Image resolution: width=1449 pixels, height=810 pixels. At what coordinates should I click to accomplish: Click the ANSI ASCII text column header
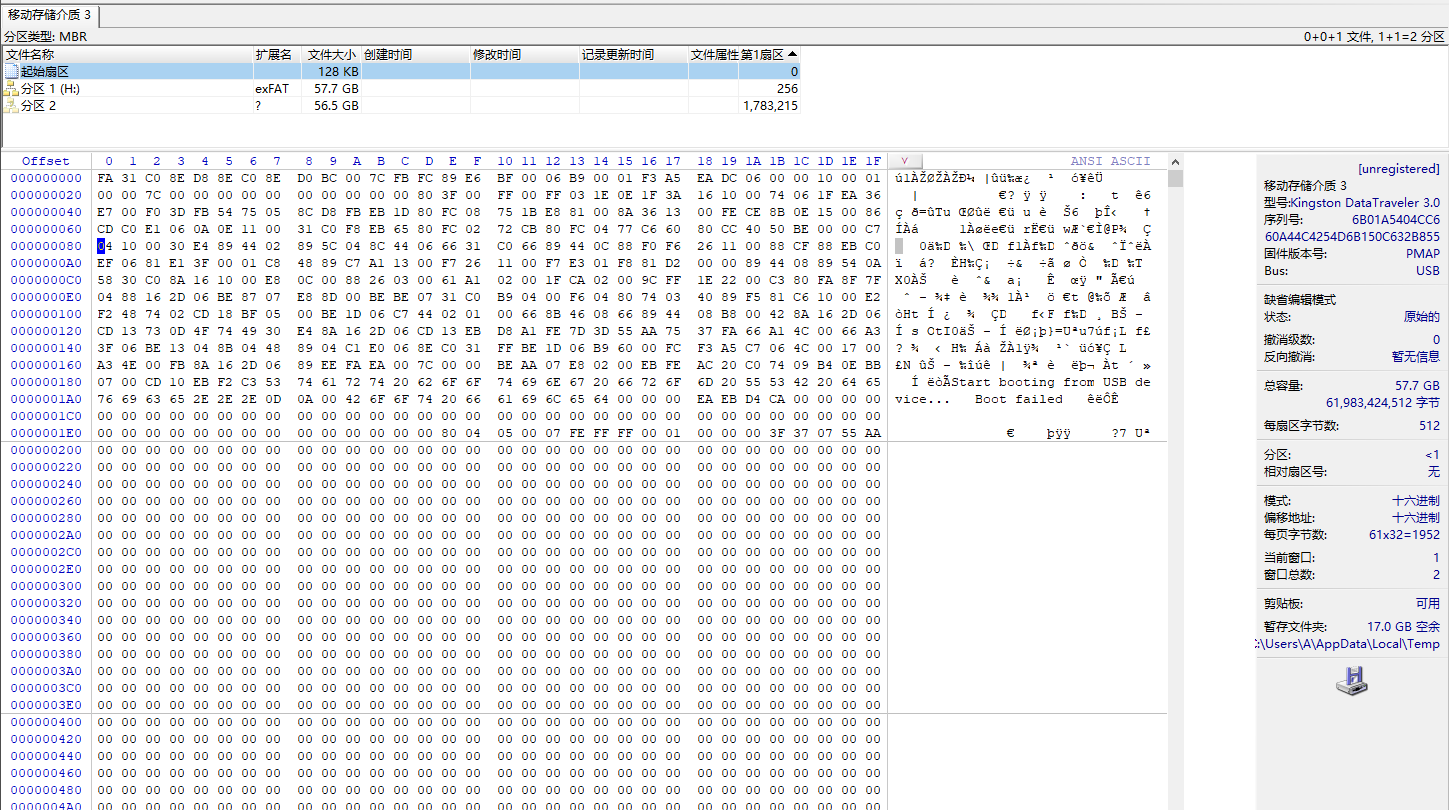point(1110,161)
